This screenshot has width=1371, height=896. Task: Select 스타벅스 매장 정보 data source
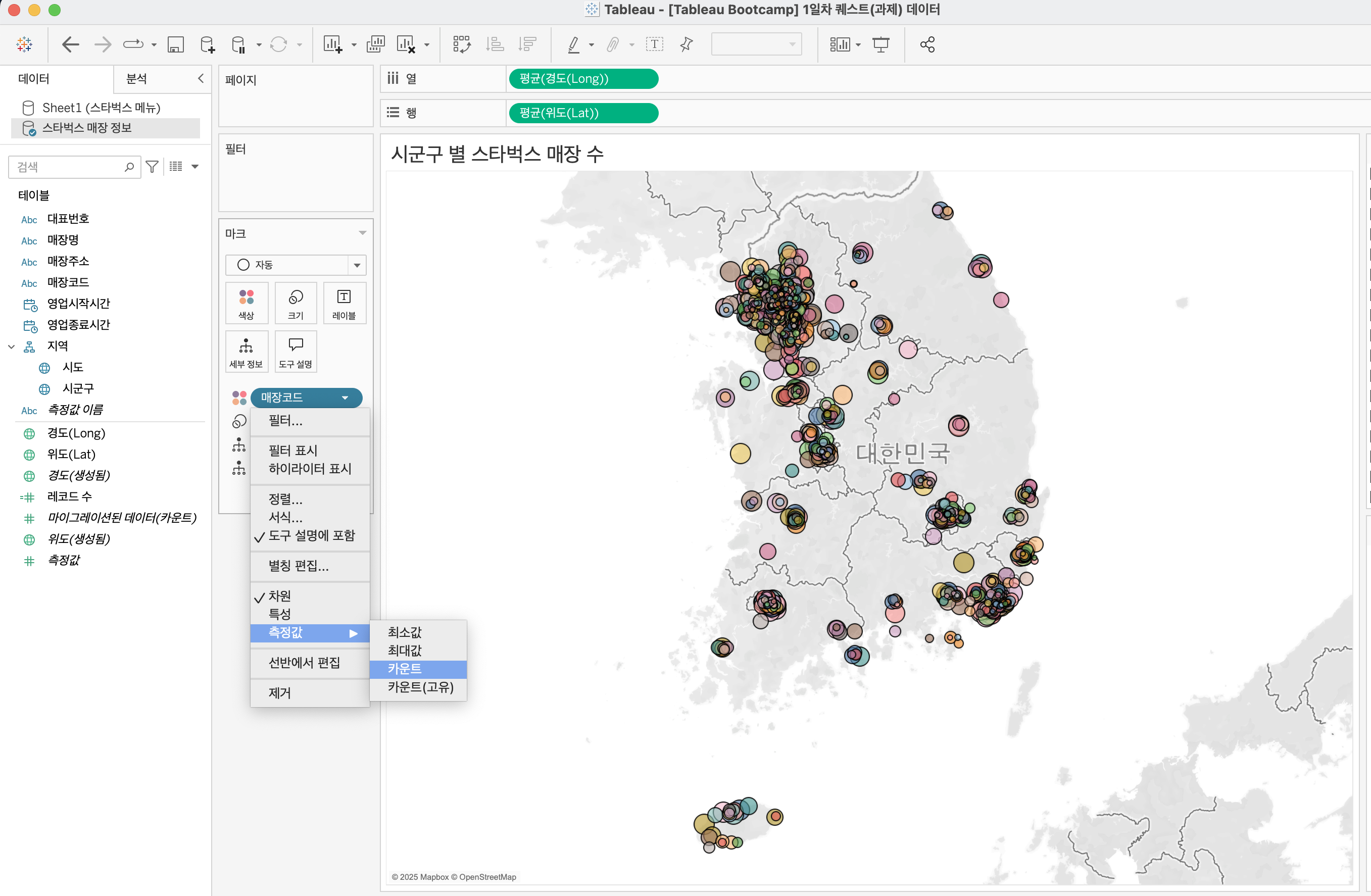click(x=87, y=128)
